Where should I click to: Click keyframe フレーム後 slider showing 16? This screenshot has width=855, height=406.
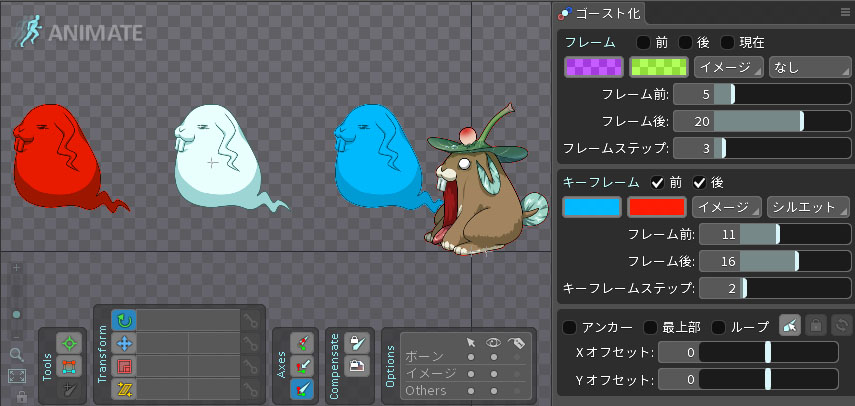[775, 262]
